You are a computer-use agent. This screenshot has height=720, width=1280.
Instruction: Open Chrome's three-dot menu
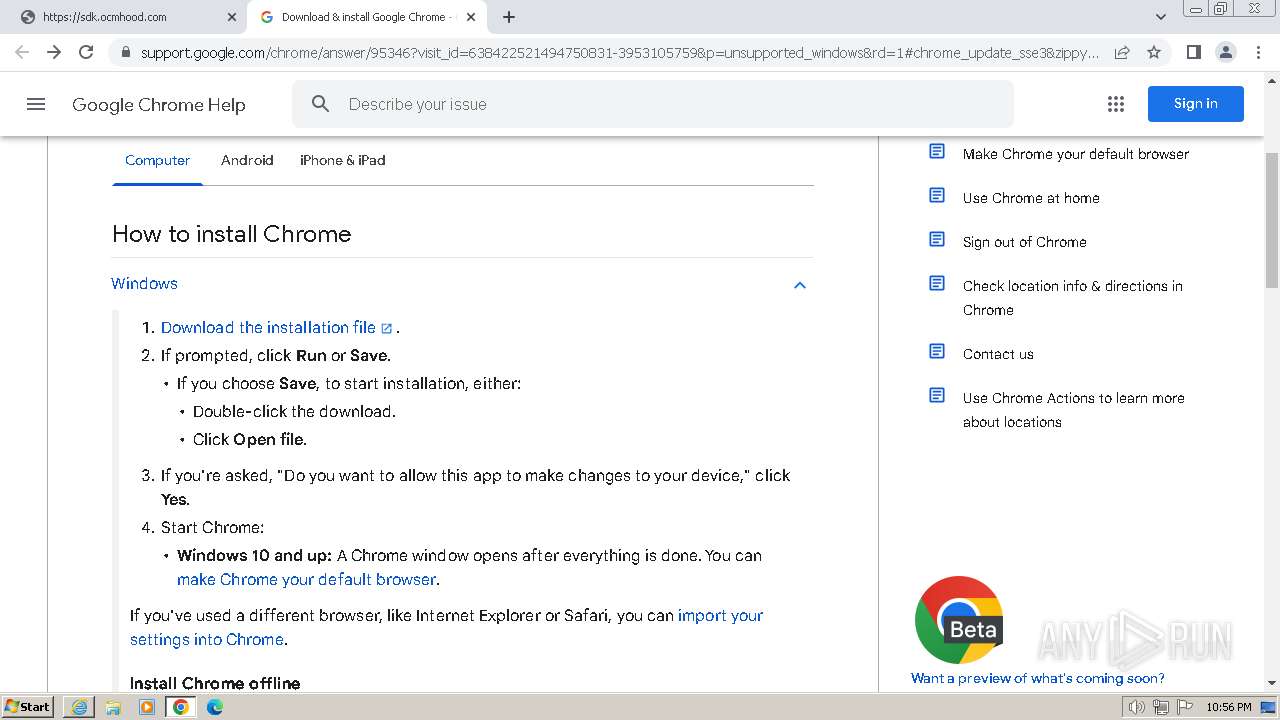pos(1258,52)
